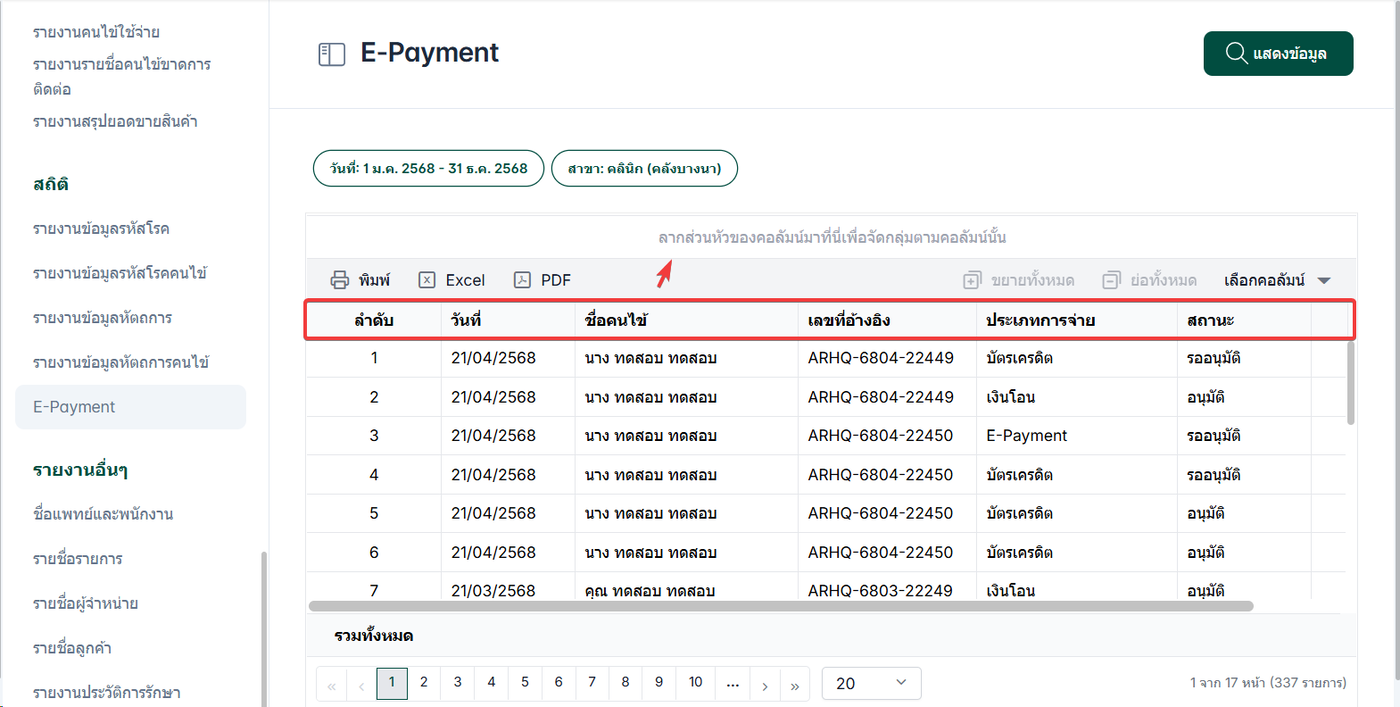Open the page size dropdown showing 20
The height and width of the screenshot is (707, 1400).
(x=870, y=683)
